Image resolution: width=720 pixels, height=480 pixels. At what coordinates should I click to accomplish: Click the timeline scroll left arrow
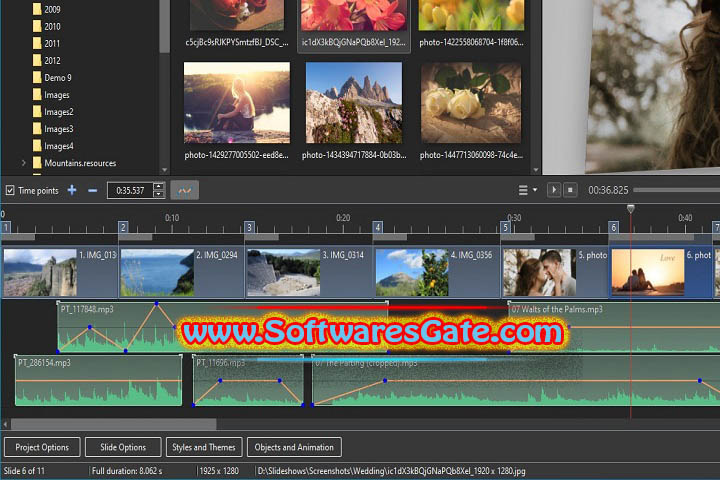point(5,424)
